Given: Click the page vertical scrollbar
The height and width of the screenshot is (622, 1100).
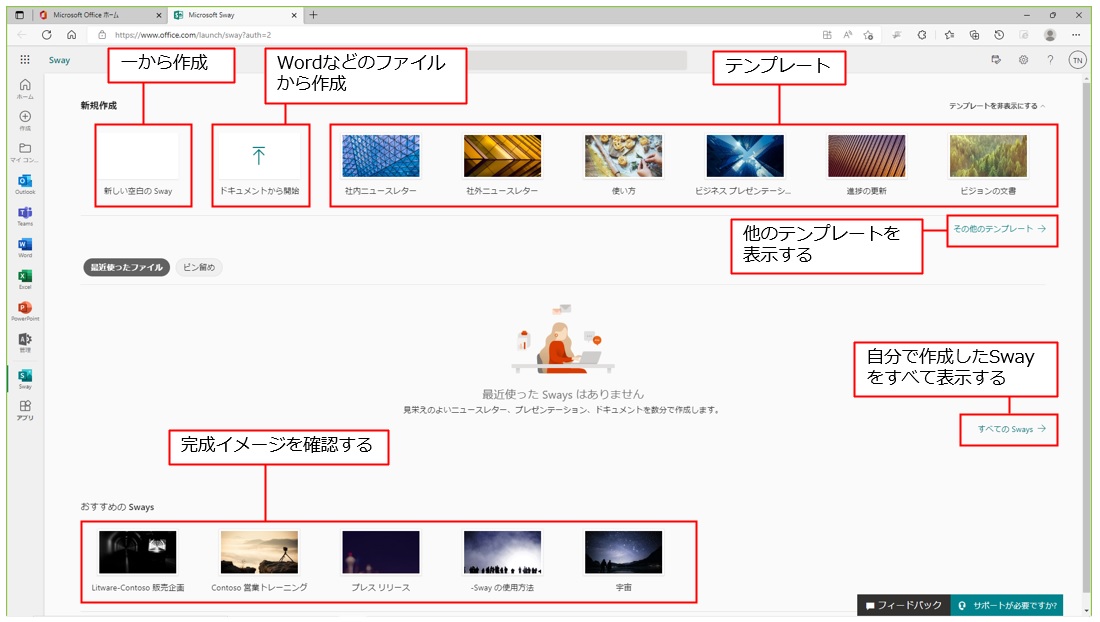Looking at the screenshot, I should coord(1086,337).
